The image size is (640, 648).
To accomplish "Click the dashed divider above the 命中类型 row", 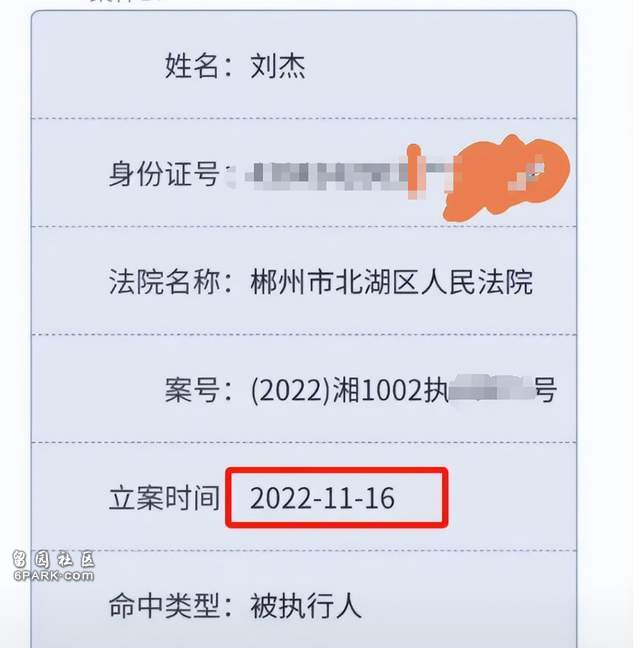I will [304, 550].
